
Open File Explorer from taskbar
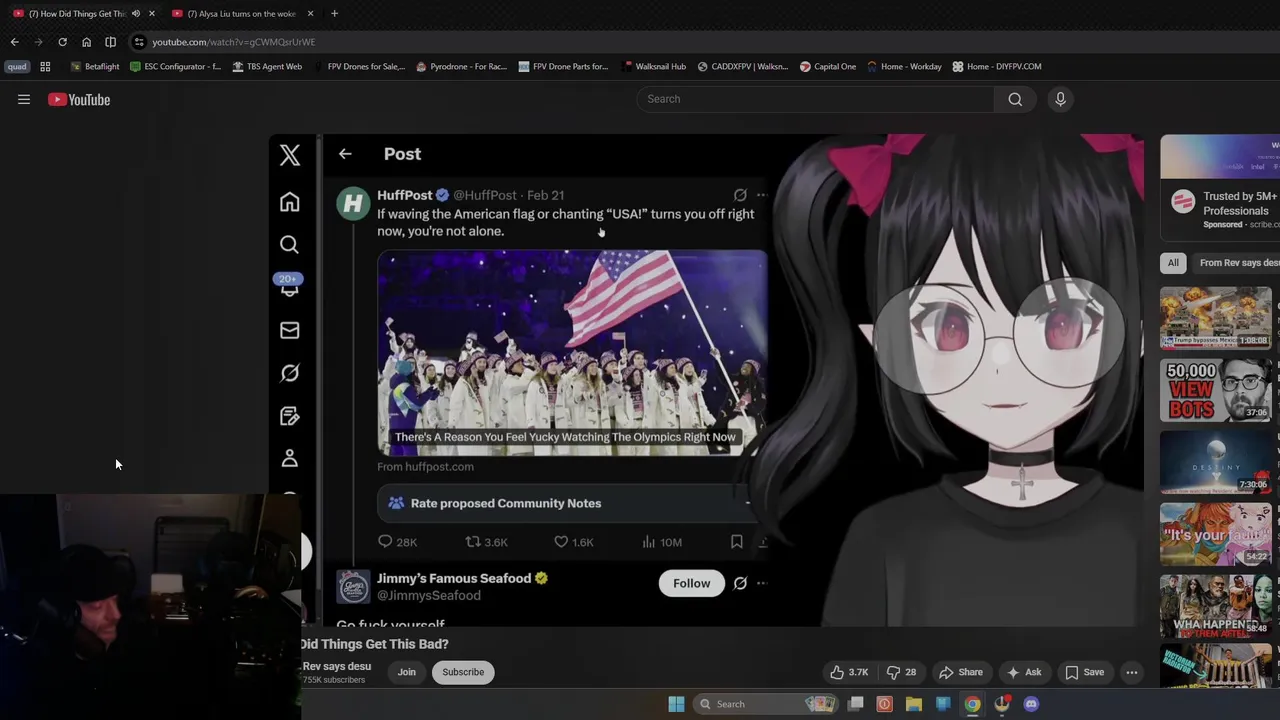[x=913, y=704]
